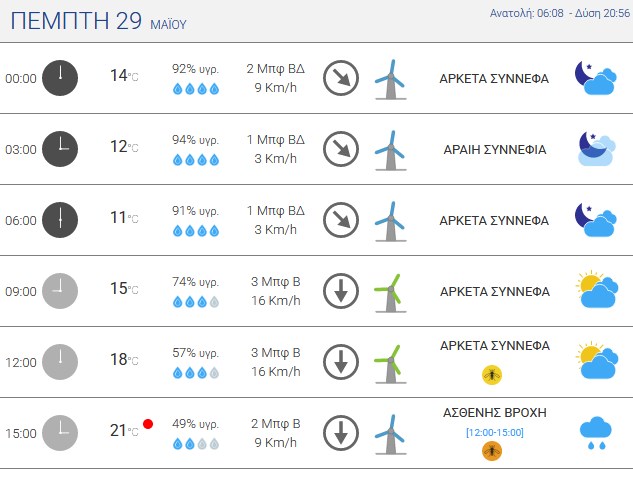The width and height of the screenshot is (633, 479).
Task: Click the rain cloud icon at 15:00
Action: point(596,434)
